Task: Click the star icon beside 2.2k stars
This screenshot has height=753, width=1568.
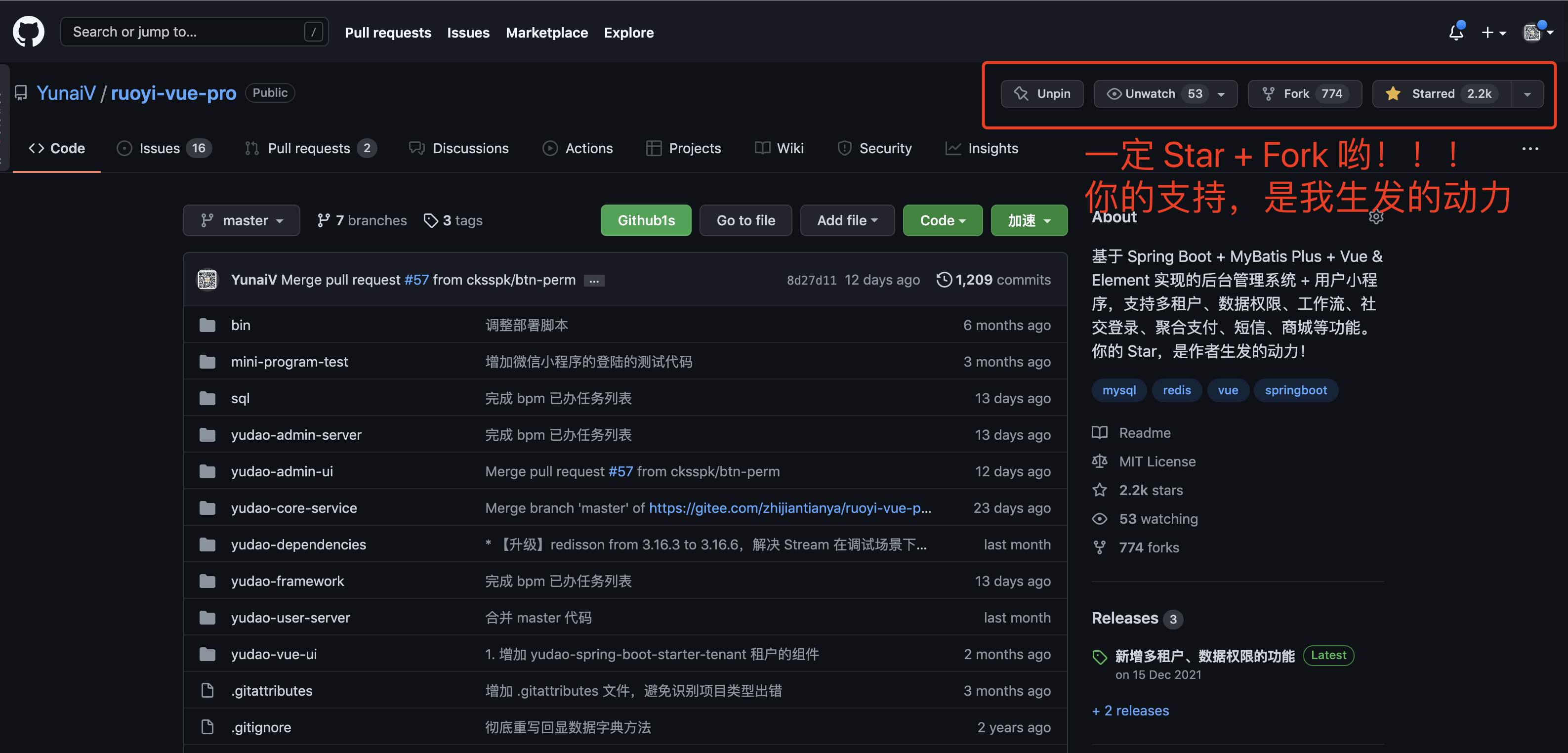Action: 1099,490
